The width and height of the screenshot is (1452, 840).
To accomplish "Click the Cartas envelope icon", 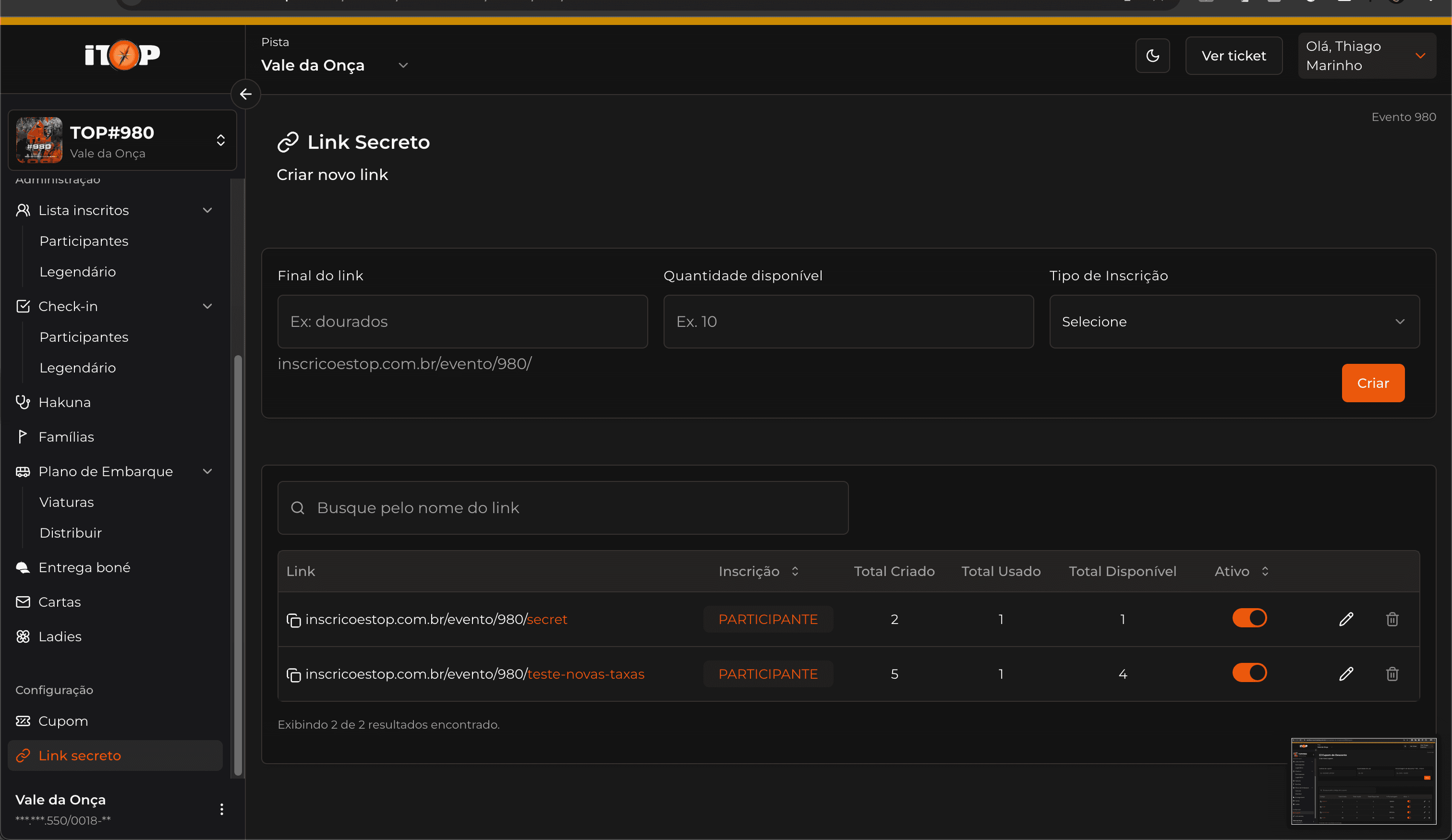I will (23, 602).
